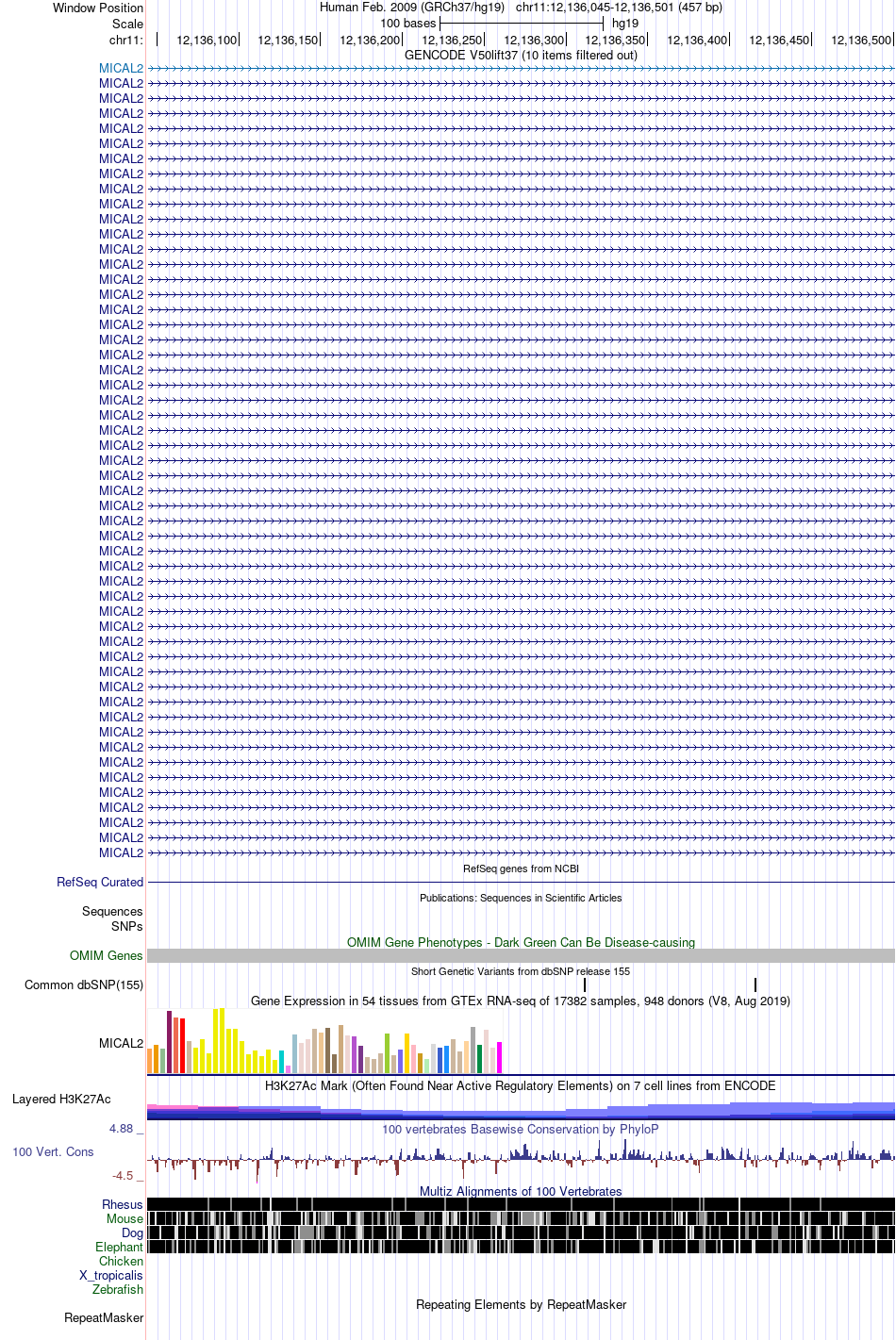Click the hg19 text beside scale bar
The width and height of the screenshot is (896, 1340).
coord(625,24)
